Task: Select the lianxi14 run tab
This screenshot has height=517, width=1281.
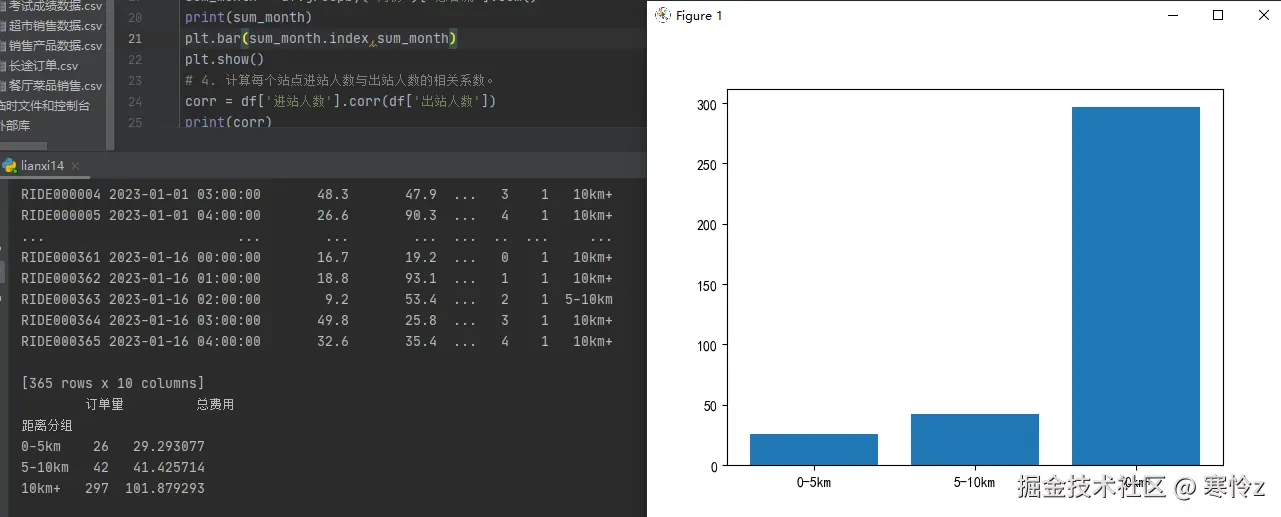Action: [x=42, y=166]
